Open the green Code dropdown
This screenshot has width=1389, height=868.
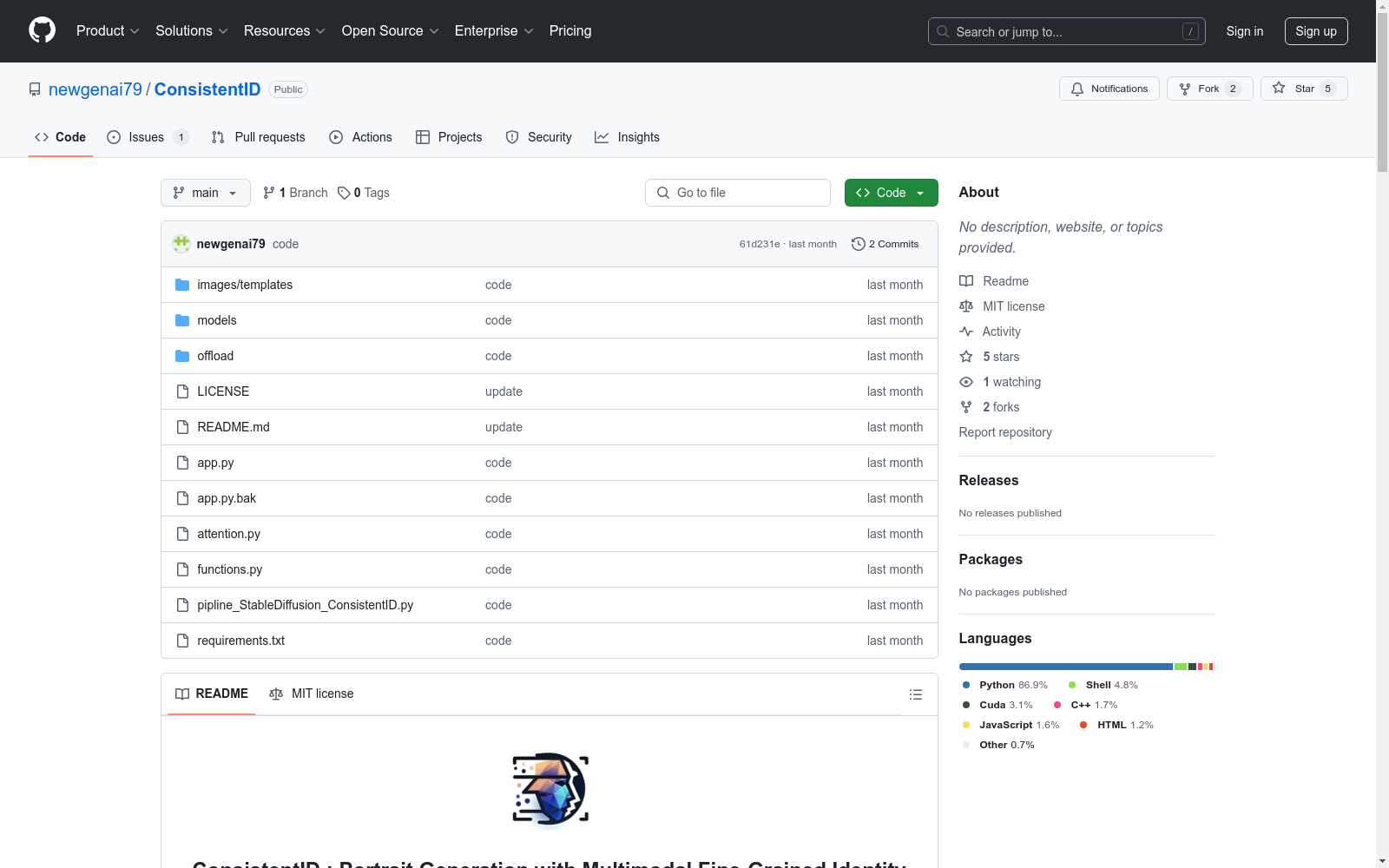click(891, 193)
